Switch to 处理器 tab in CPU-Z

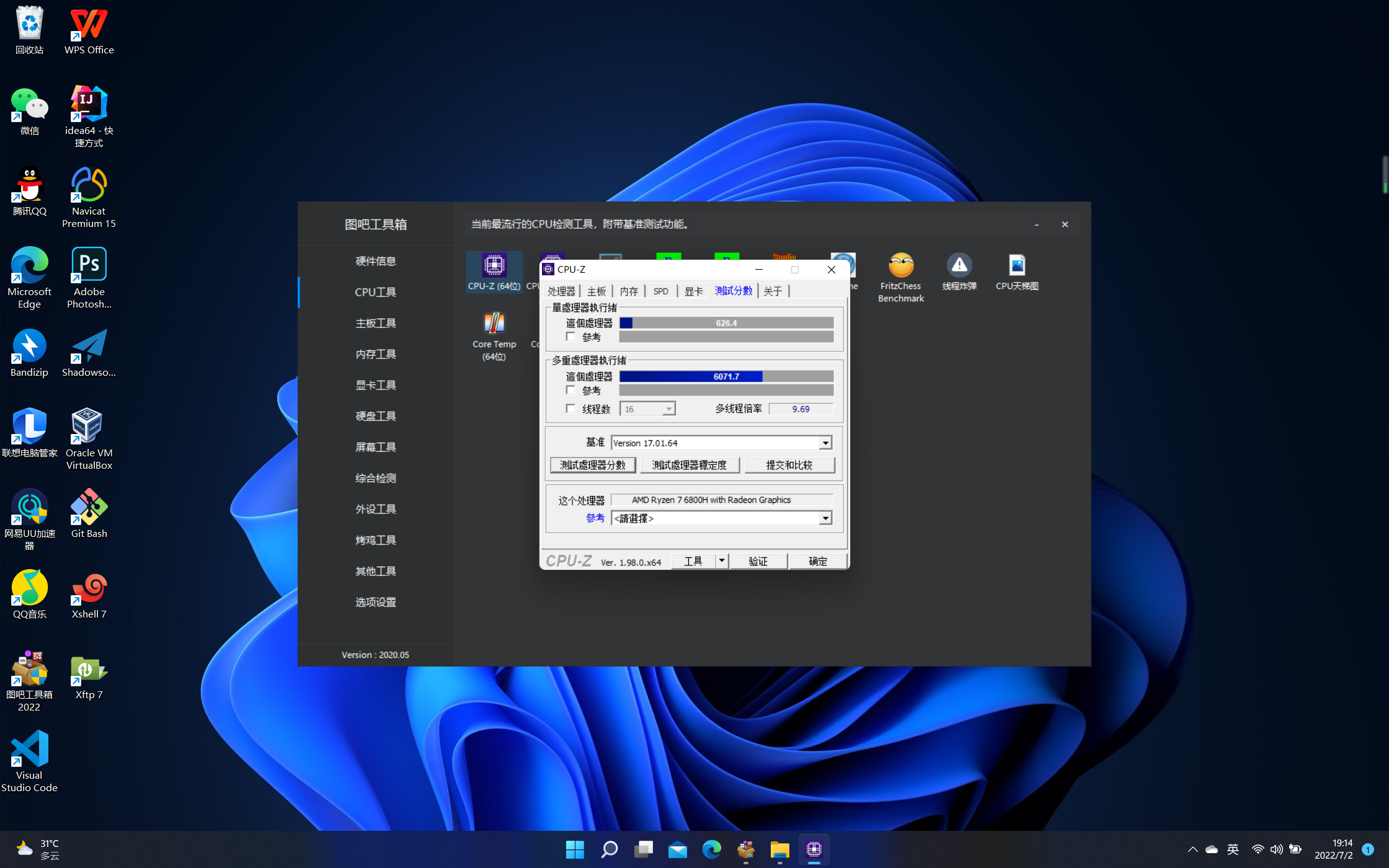pos(561,291)
